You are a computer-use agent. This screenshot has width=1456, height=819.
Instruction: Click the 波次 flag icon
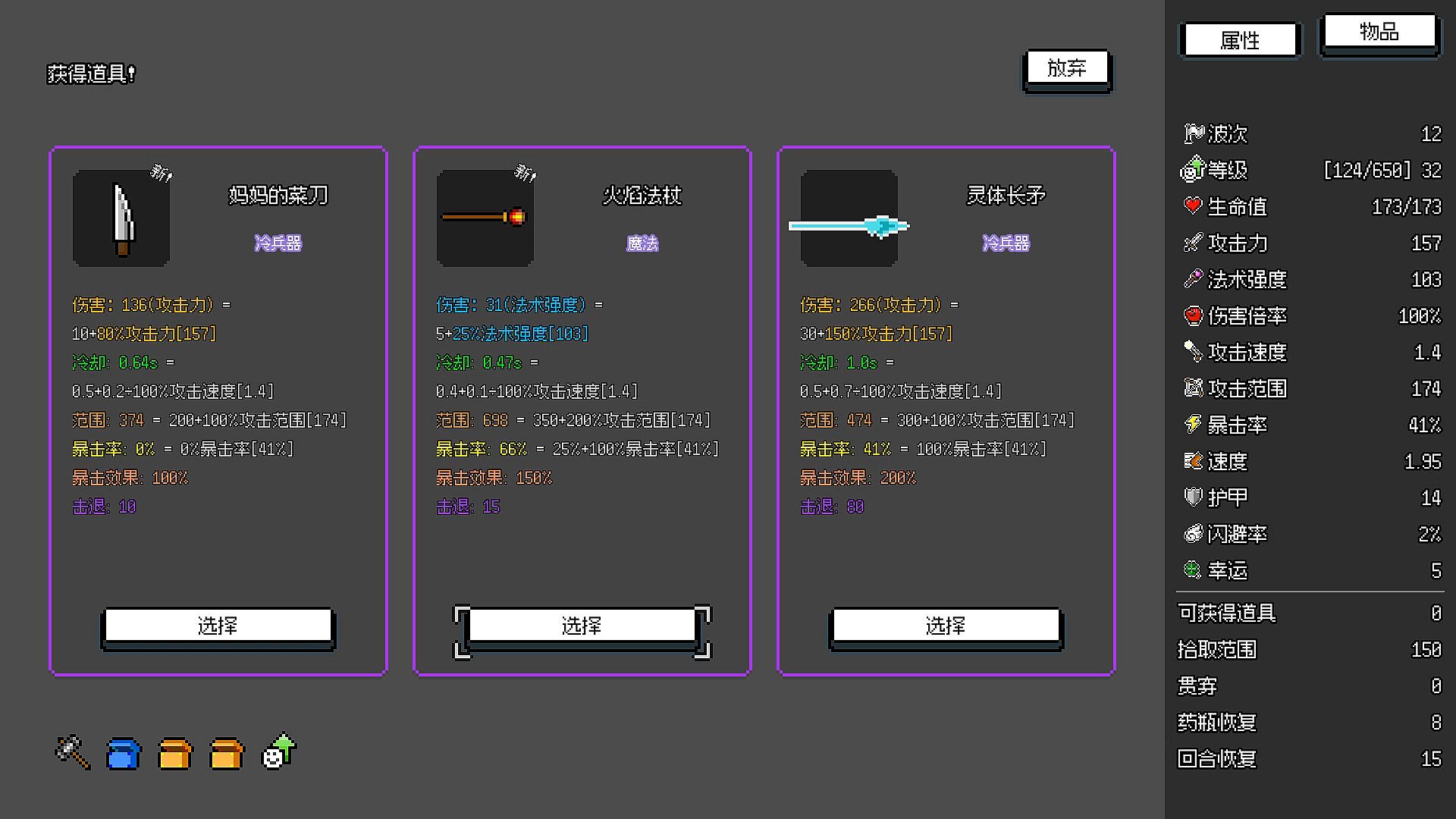pos(1194,133)
